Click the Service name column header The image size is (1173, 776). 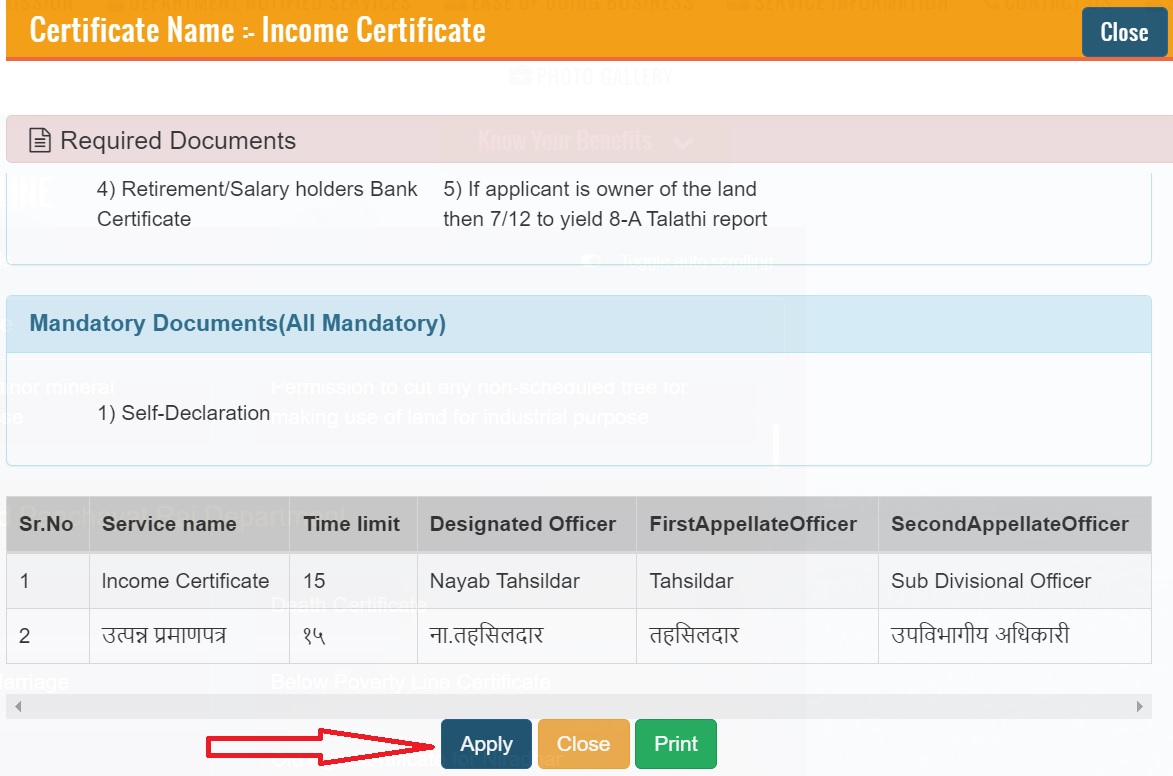168,524
